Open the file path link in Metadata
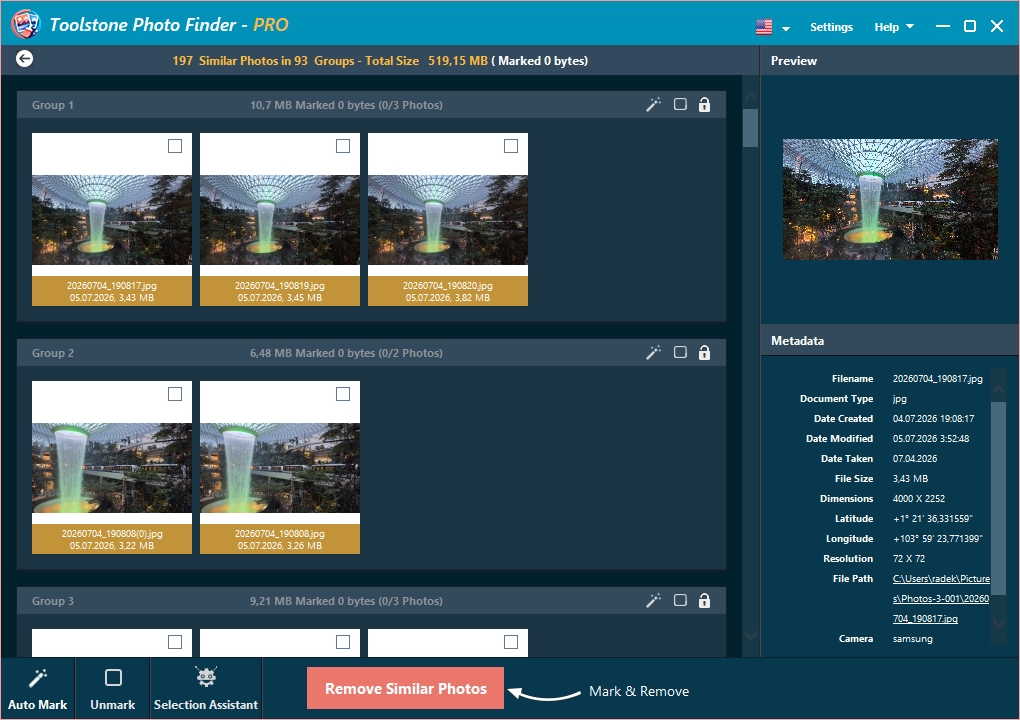 pos(941,598)
